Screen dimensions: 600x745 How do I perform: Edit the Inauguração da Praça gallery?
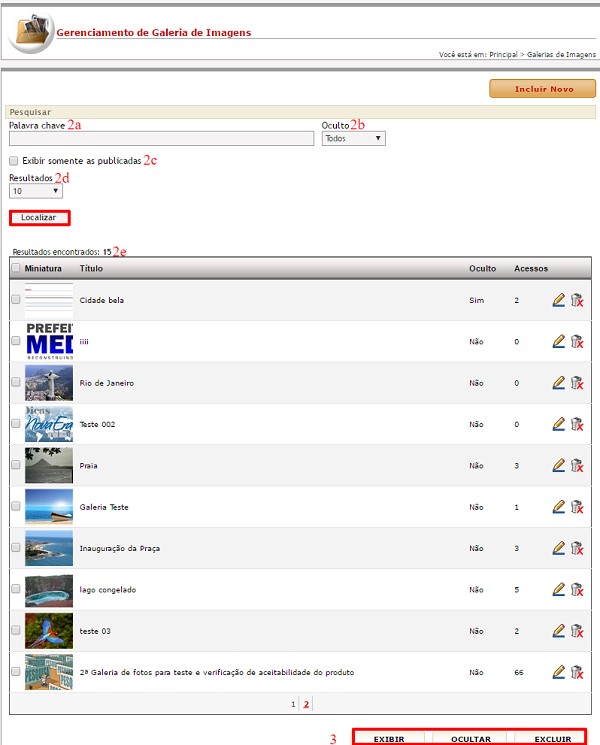pos(559,548)
